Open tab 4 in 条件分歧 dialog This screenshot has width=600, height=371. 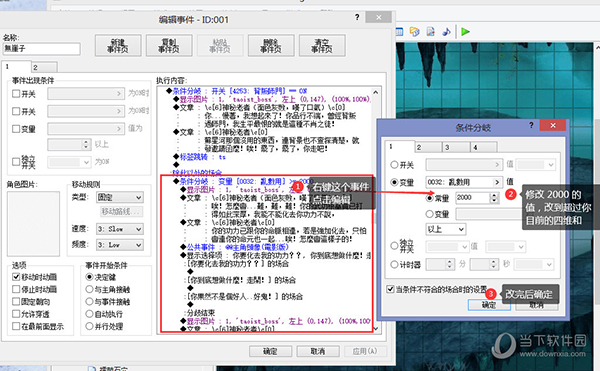[484, 147]
